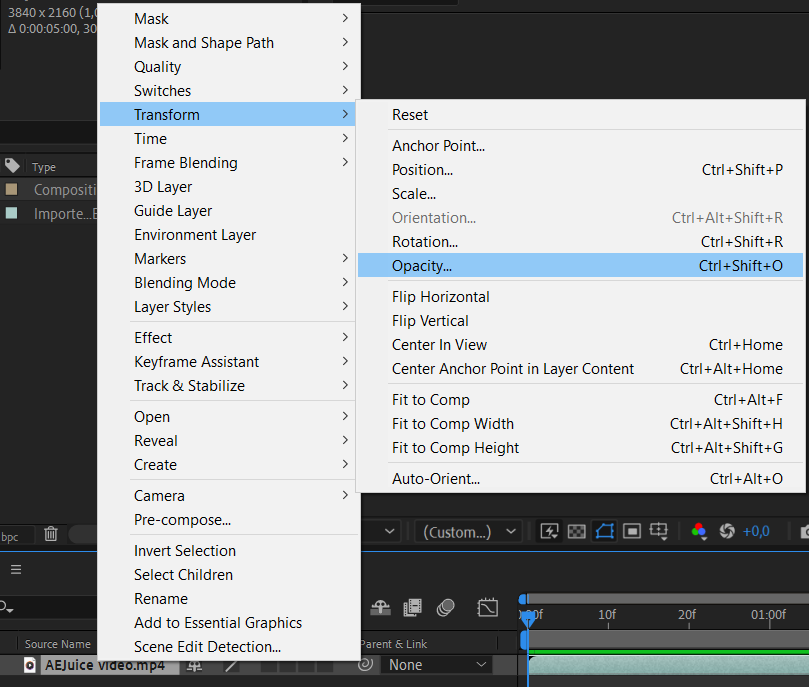This screenshot has height=687, width=809.
Task: Enable Frame Blending filmstrip icon in timeline
Action: coord(412,607)
